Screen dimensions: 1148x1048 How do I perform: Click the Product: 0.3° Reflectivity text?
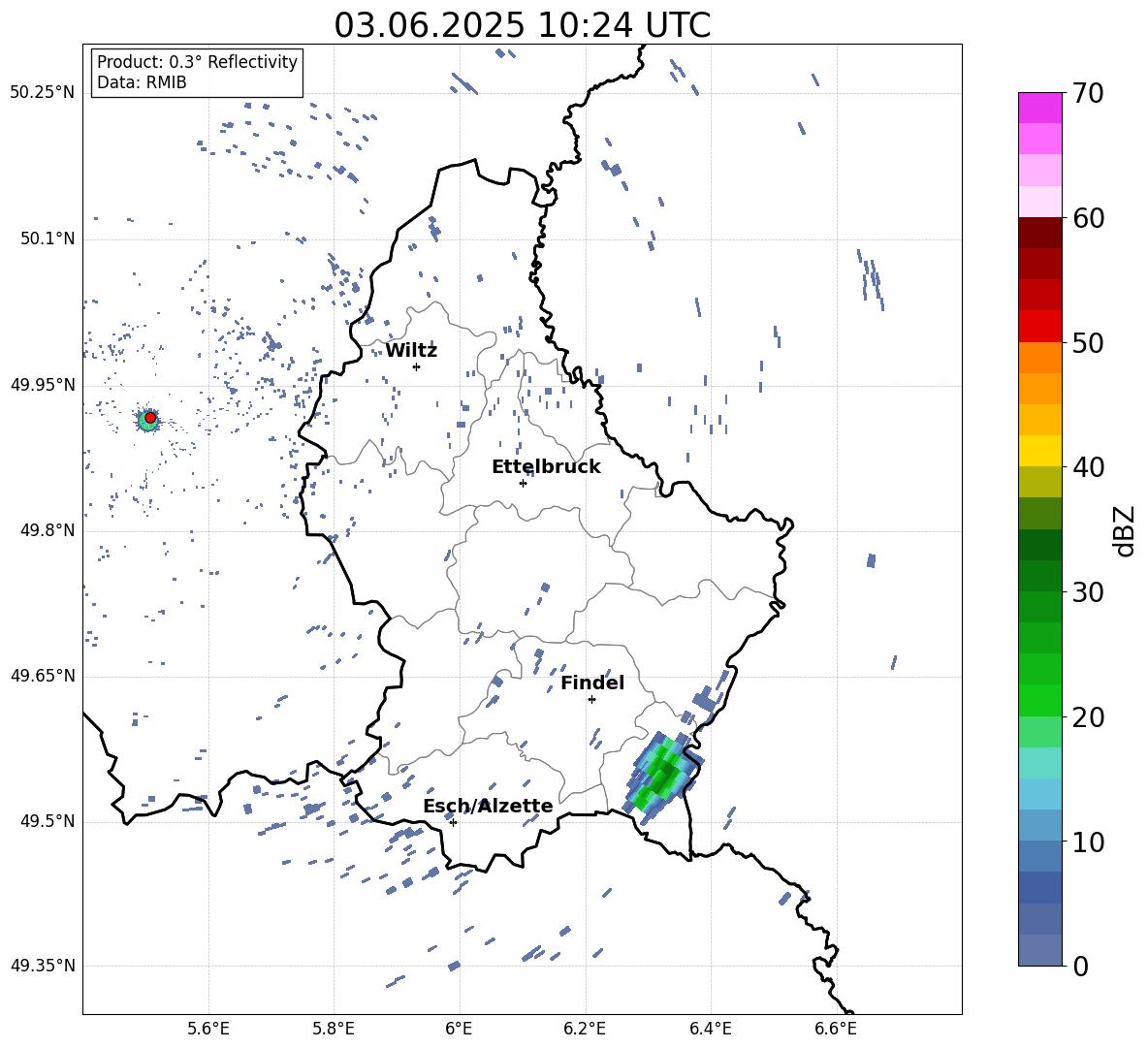point(197,62)
